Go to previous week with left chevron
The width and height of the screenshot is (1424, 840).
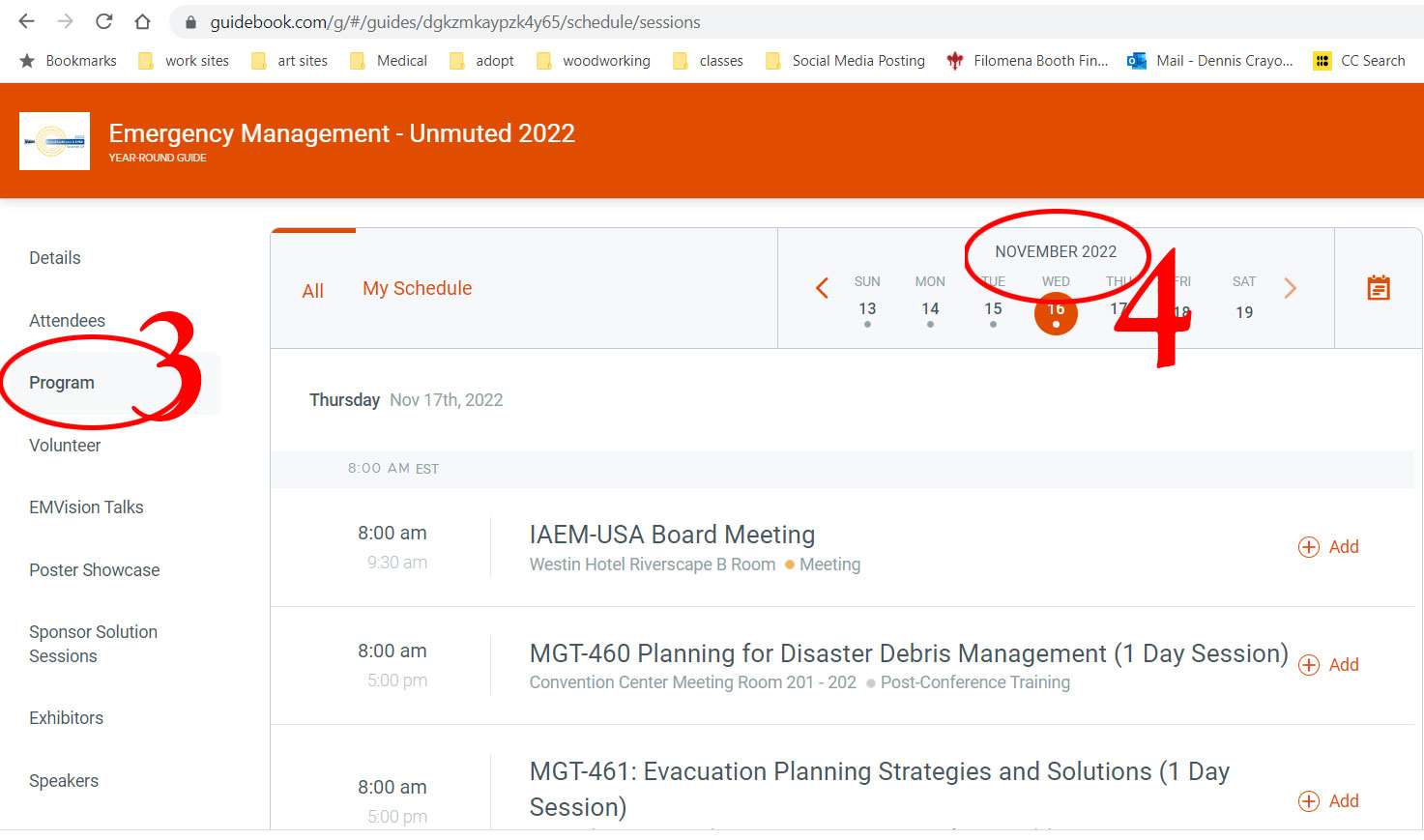[822, 288]
